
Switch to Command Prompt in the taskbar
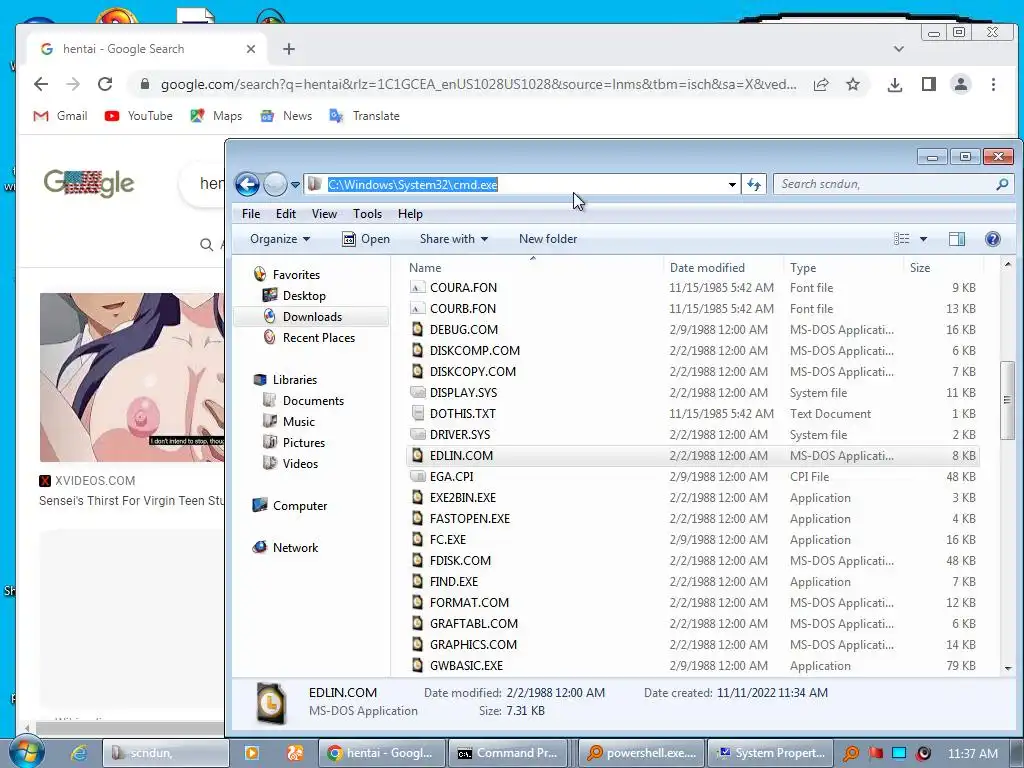click(510, 753)
